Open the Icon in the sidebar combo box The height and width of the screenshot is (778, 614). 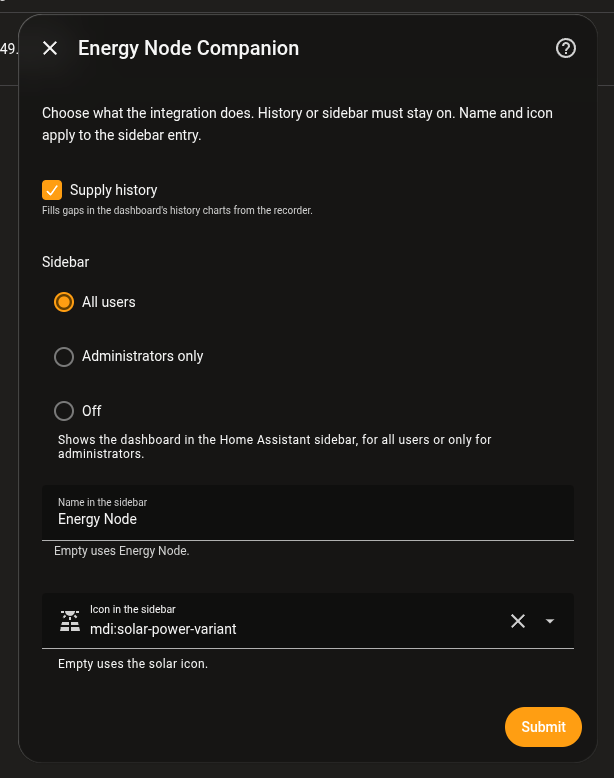pos(308,621)
